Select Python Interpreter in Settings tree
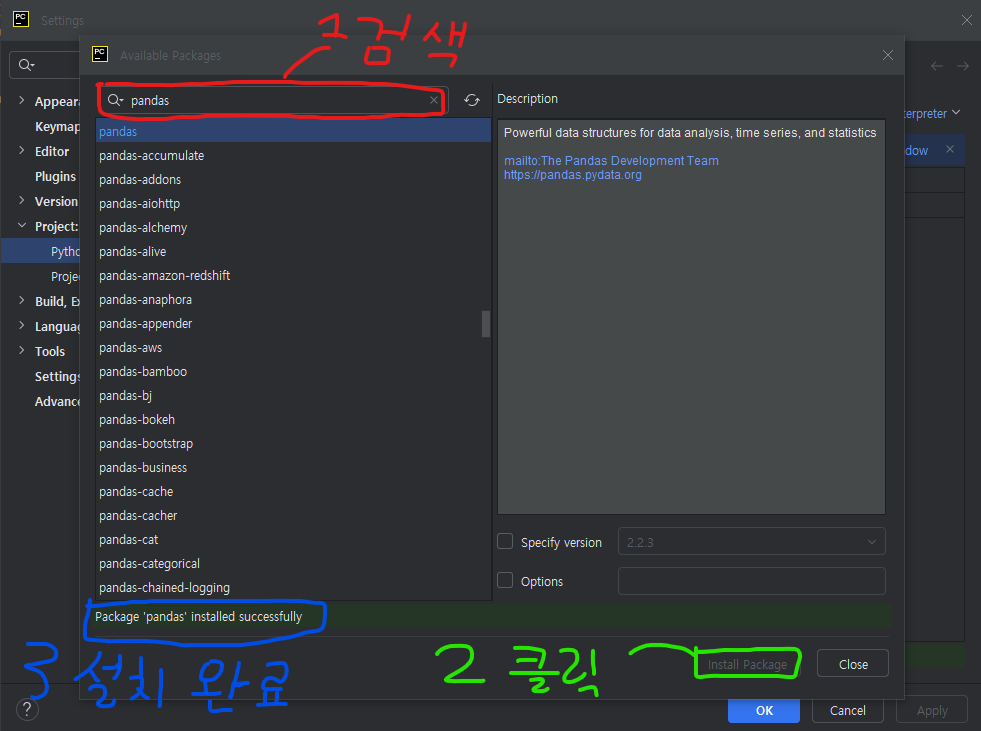Viewport: 981px width, 731px height. (x=65, y=252)
